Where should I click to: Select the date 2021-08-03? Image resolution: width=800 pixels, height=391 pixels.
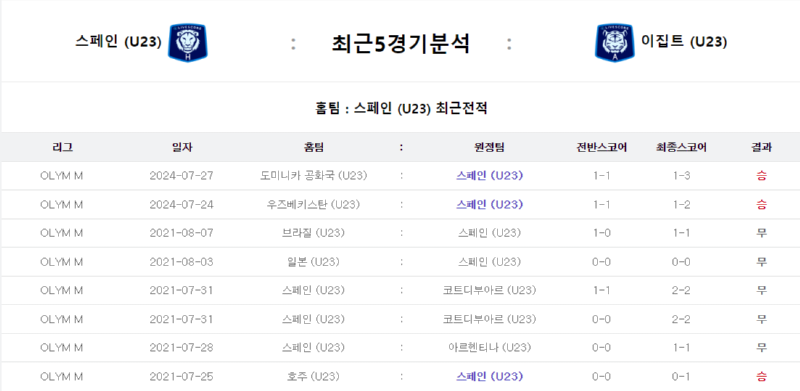[182, 262]
